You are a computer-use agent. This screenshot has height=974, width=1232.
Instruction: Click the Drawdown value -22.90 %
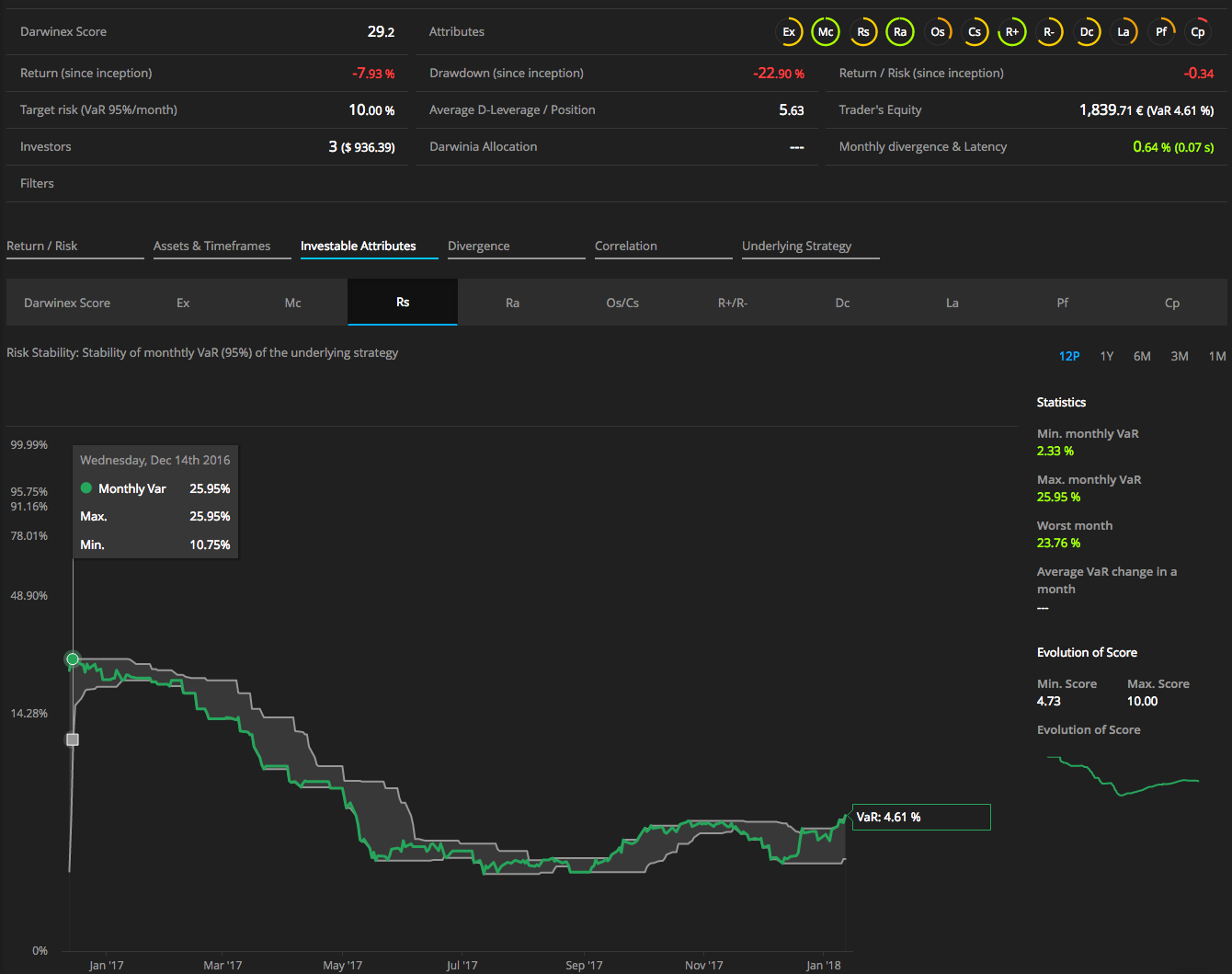pyautogui.click(x=779, y=73)
